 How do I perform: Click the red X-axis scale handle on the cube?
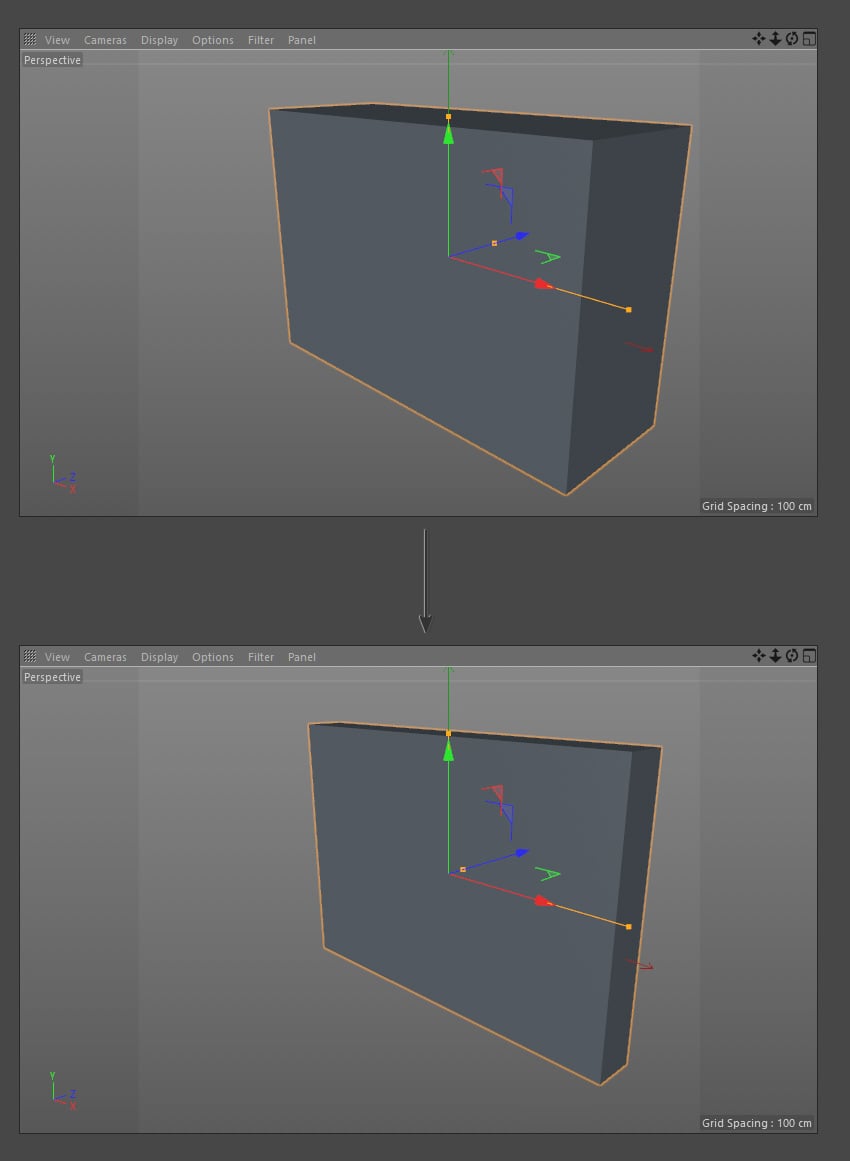tap(628, 310)
